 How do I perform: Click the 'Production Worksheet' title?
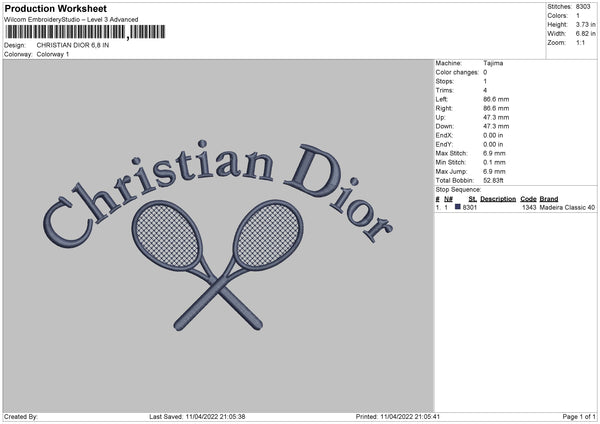click(55, 8)
